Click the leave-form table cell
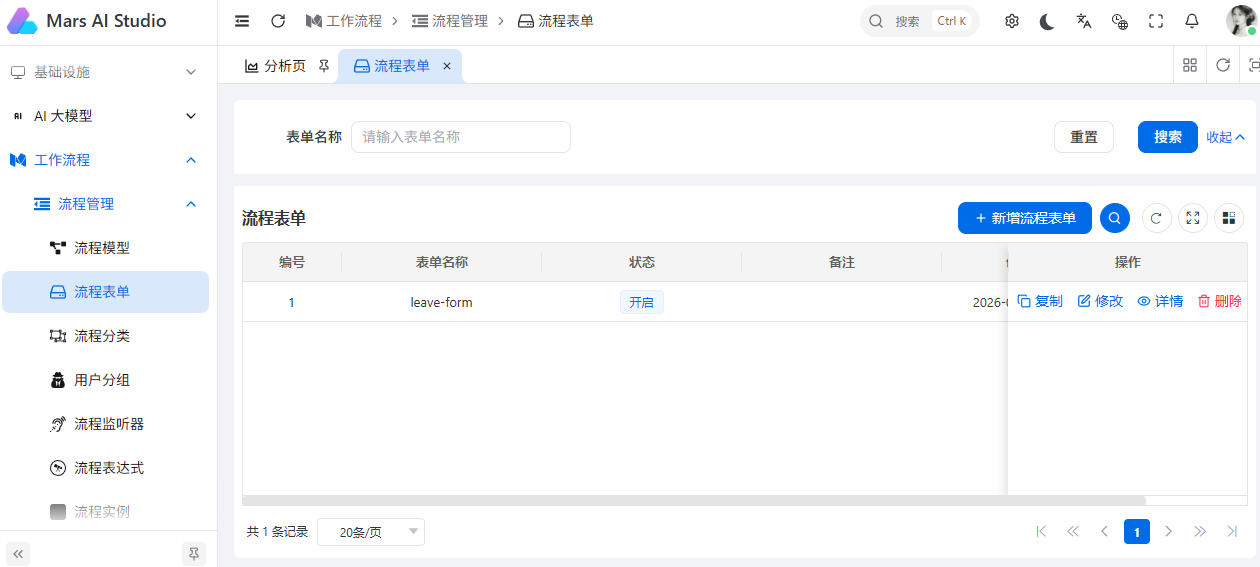The image size is (1260, 567). point(442,302)
